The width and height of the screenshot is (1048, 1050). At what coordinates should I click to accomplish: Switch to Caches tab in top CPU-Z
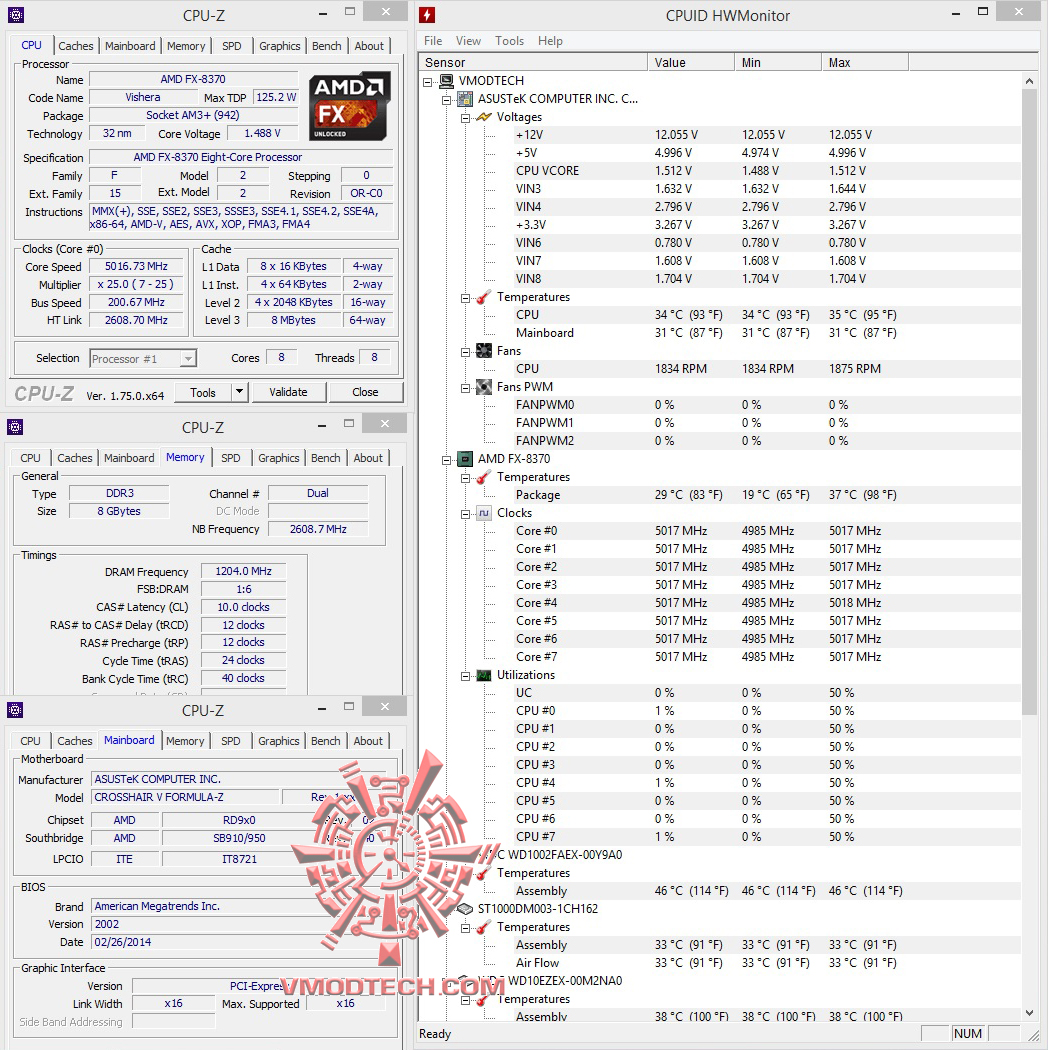coord(76,46)
